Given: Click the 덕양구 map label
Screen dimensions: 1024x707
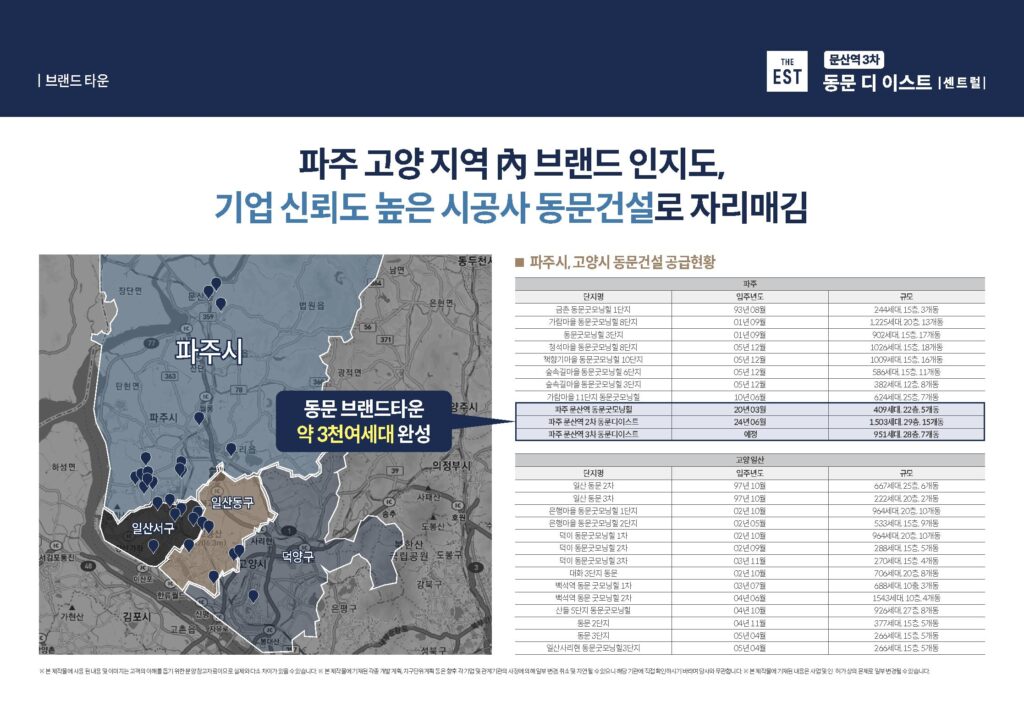Looking at the screenshot, I should [x=298, y=557].
